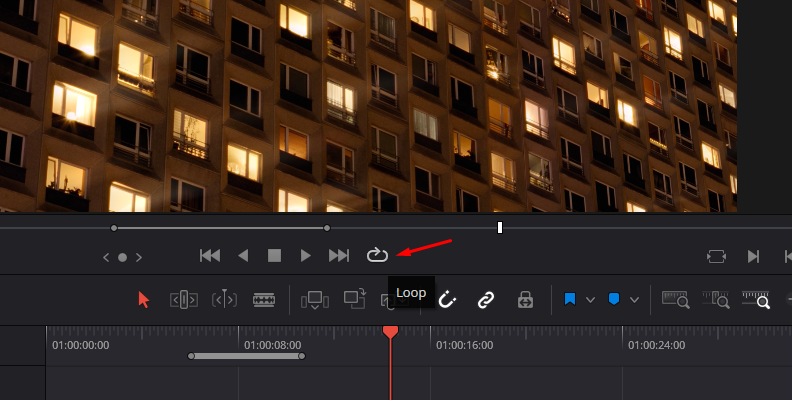This screenshot has height=400, width=792.
Task: Click the timeline ruler range bar right handle
Action: point(302,356)
